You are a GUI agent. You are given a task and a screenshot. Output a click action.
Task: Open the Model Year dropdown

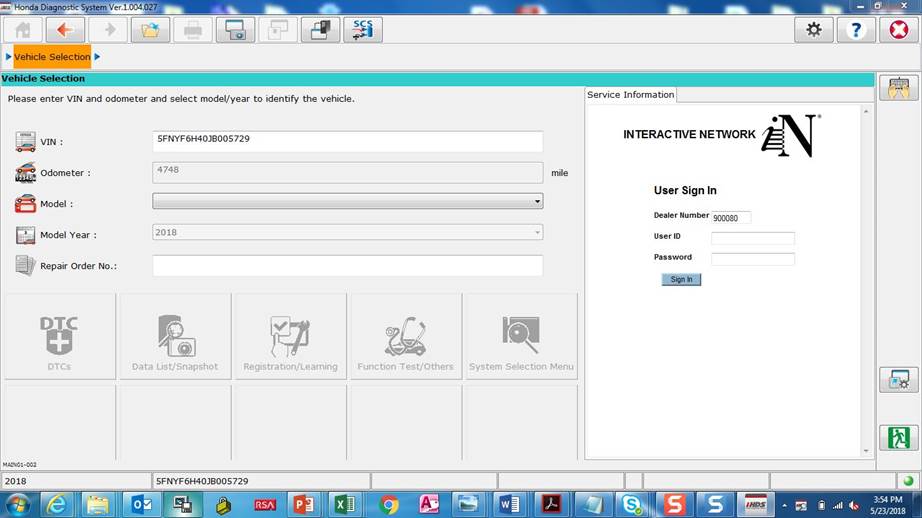(537, 233)
